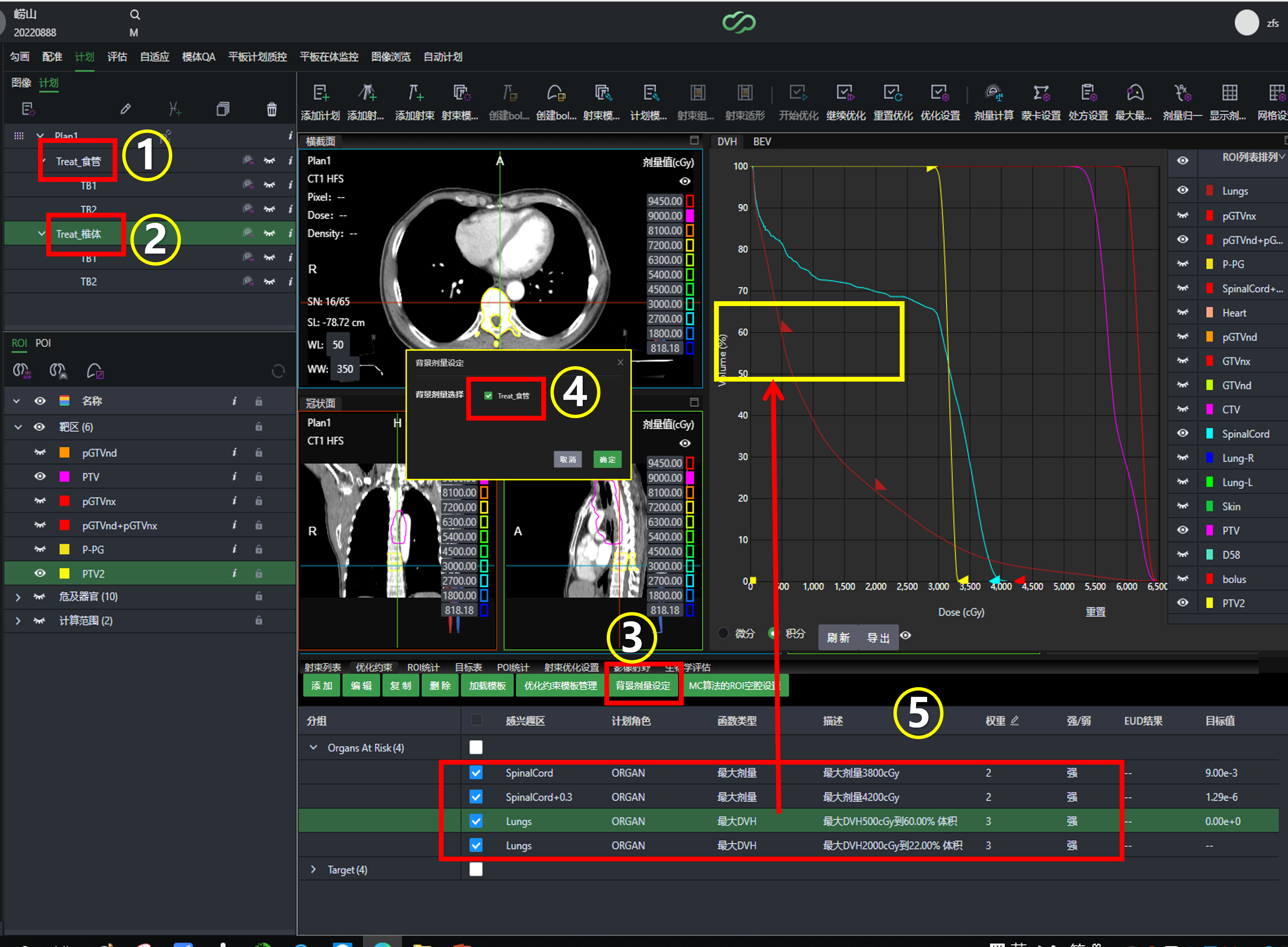Click the 剂量计算 dose calculation icon
1288x947 pixels.
pyautogui.click(x=994, y=93)
